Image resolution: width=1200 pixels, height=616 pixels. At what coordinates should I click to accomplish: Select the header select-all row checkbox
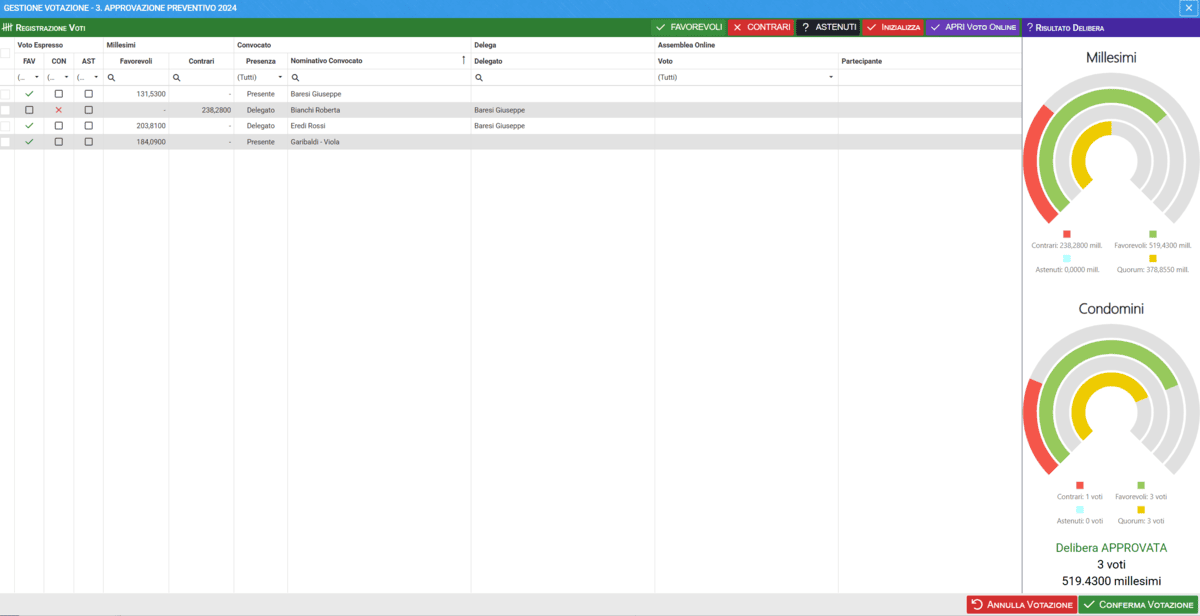click(x=6, y=53)
